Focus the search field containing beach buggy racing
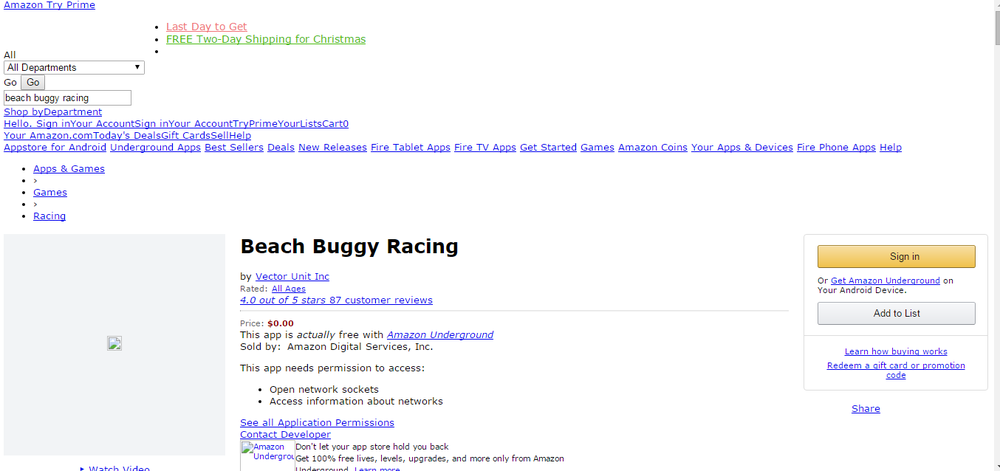Viewport: 1000px width, 471px height. [68, 98]
